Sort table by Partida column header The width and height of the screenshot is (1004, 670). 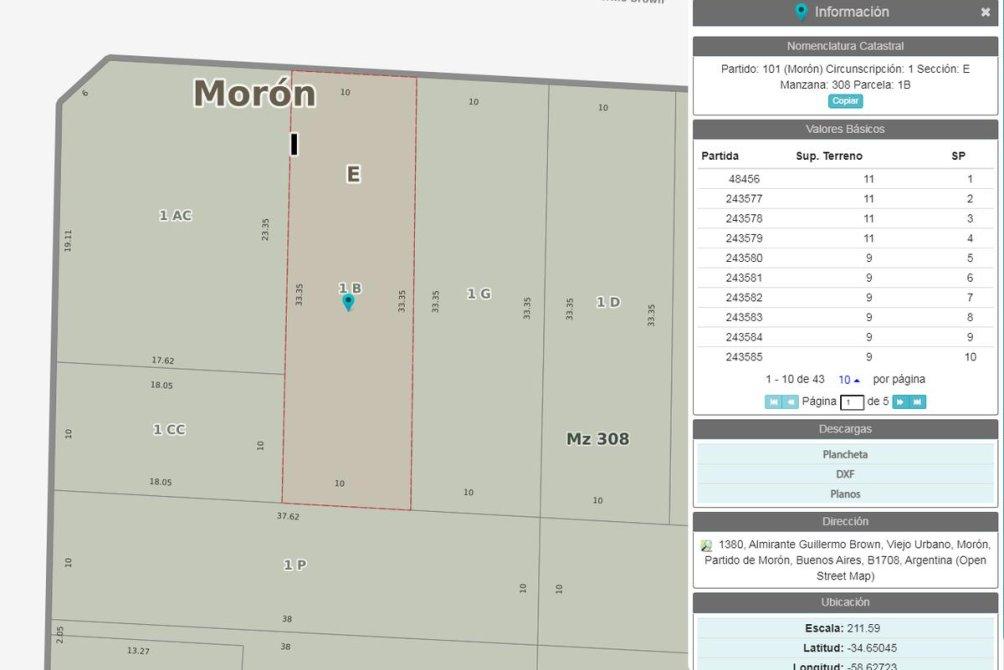pos(720,156)
